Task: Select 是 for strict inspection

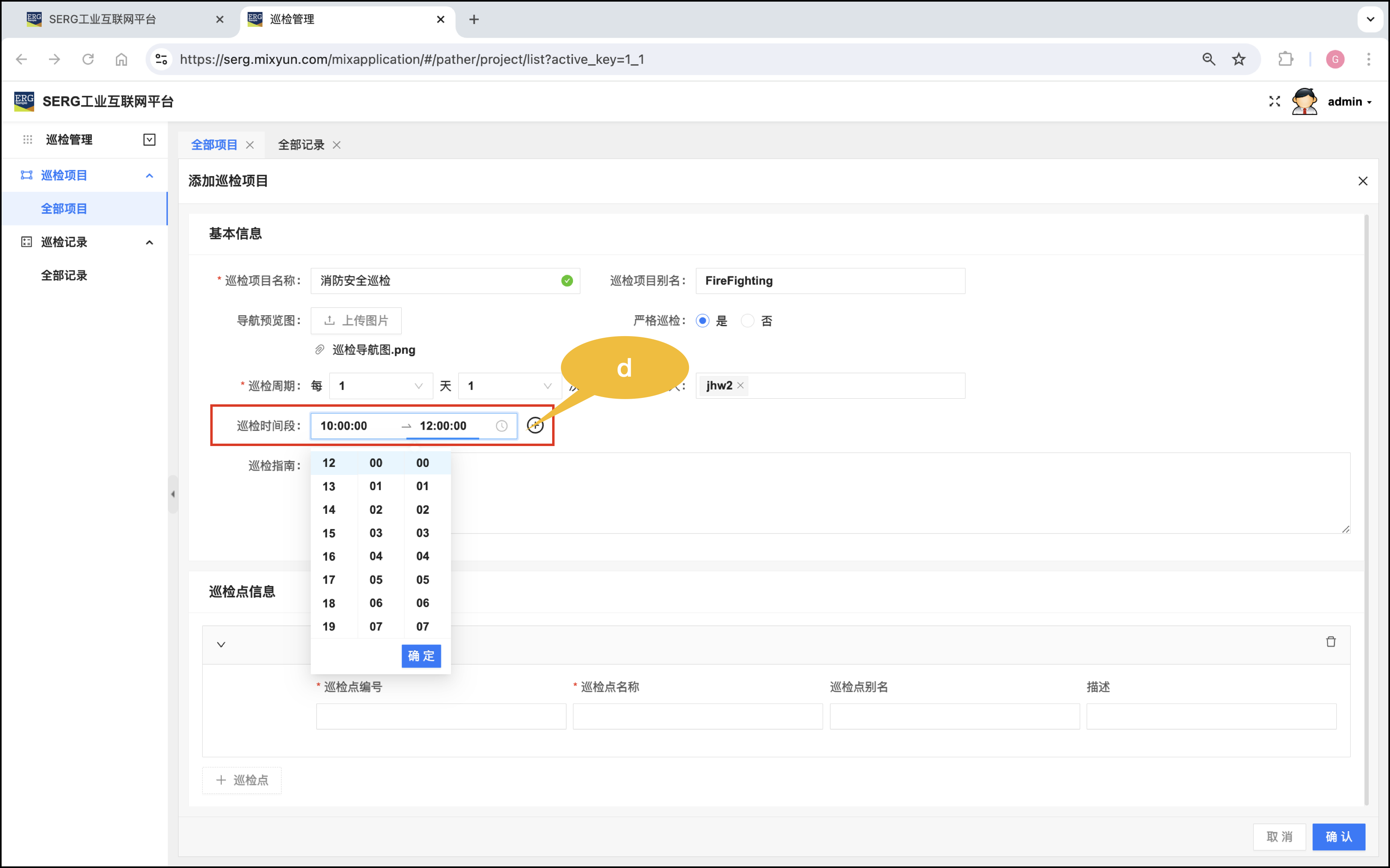Action: pos(702,321)
